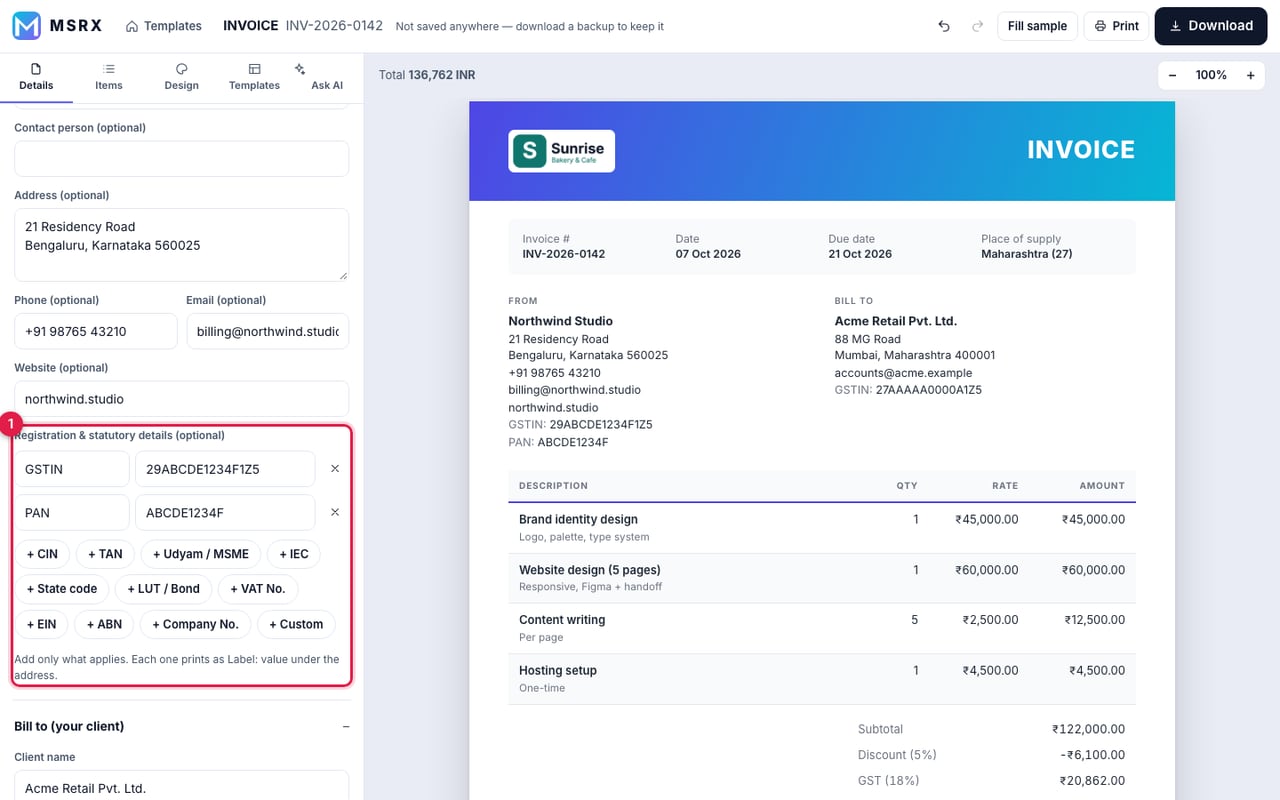Collapse the Bill to section
The width and height of the screenshot is (1280, 800).
pos(346,727)
